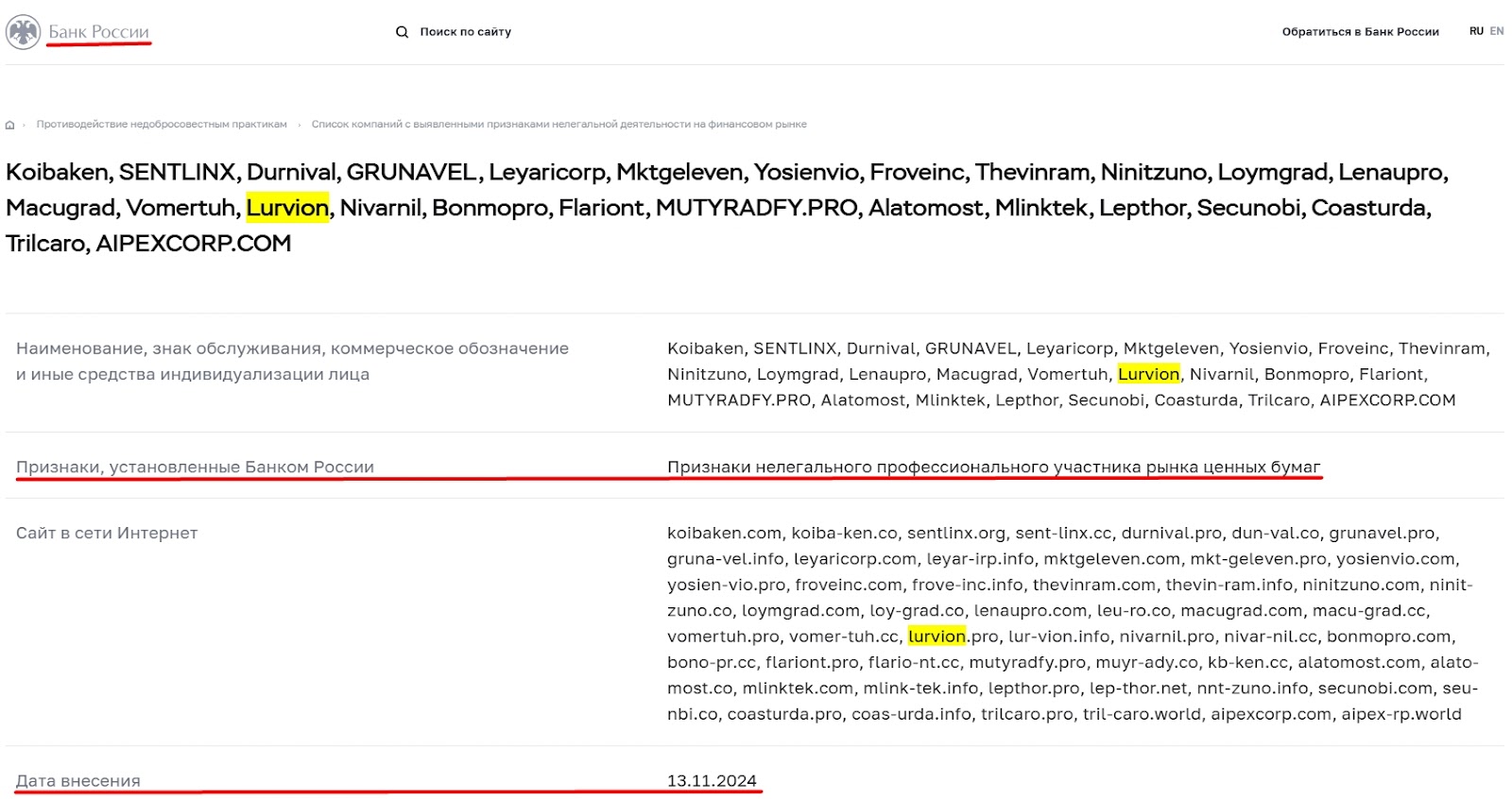Viewport: 1512px width, 799px height.
Task: Click label Дата внесения
Action: click(77, 781)
